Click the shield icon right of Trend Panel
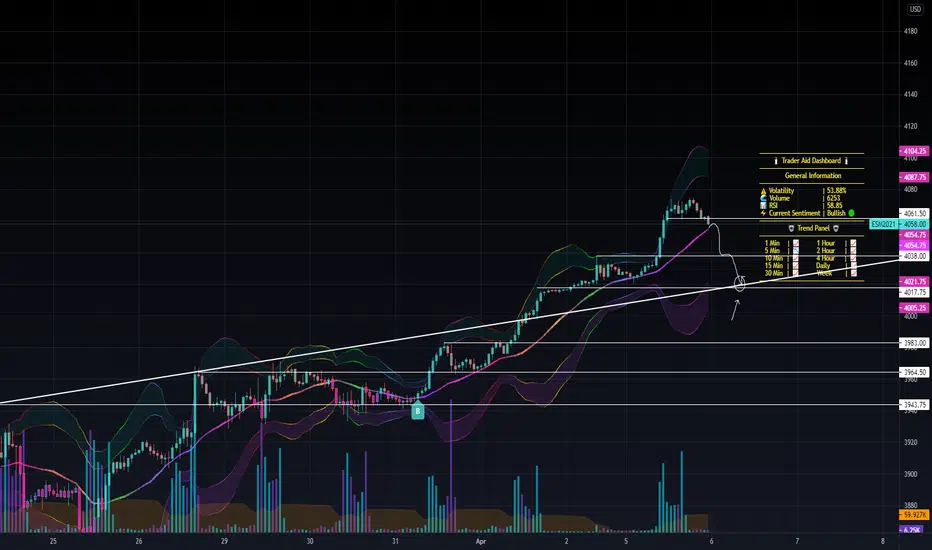The image size is (932, 550). click(836, 228)
